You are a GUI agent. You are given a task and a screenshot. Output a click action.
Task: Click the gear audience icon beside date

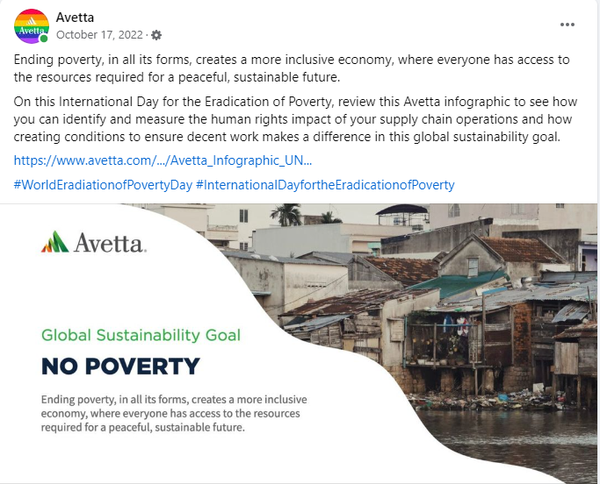[156, 34]
